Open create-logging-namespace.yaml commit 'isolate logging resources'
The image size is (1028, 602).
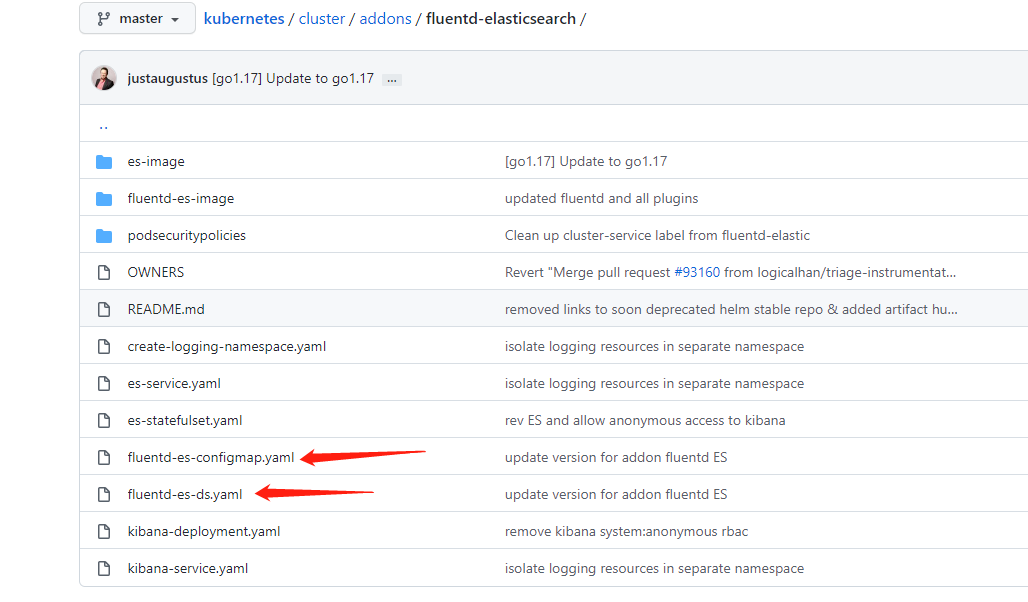click(654, 347)
